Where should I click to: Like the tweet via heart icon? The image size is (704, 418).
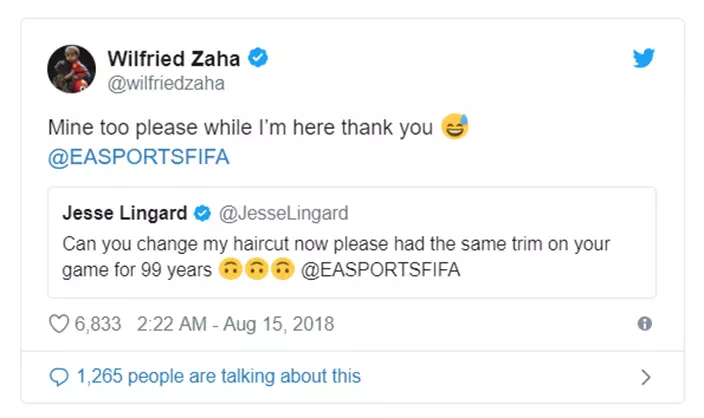click(x=59, y=324)
